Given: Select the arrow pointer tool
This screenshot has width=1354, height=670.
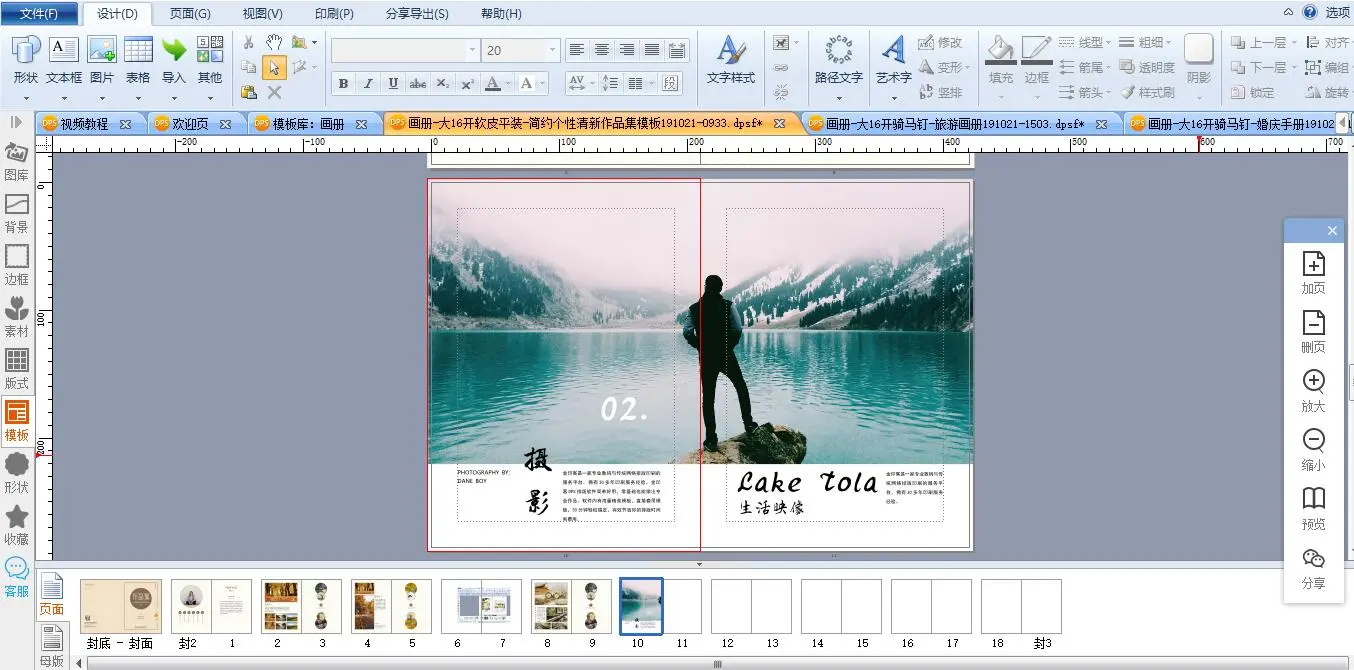Looking at the screenshot, I should click(x=274, y=67).
